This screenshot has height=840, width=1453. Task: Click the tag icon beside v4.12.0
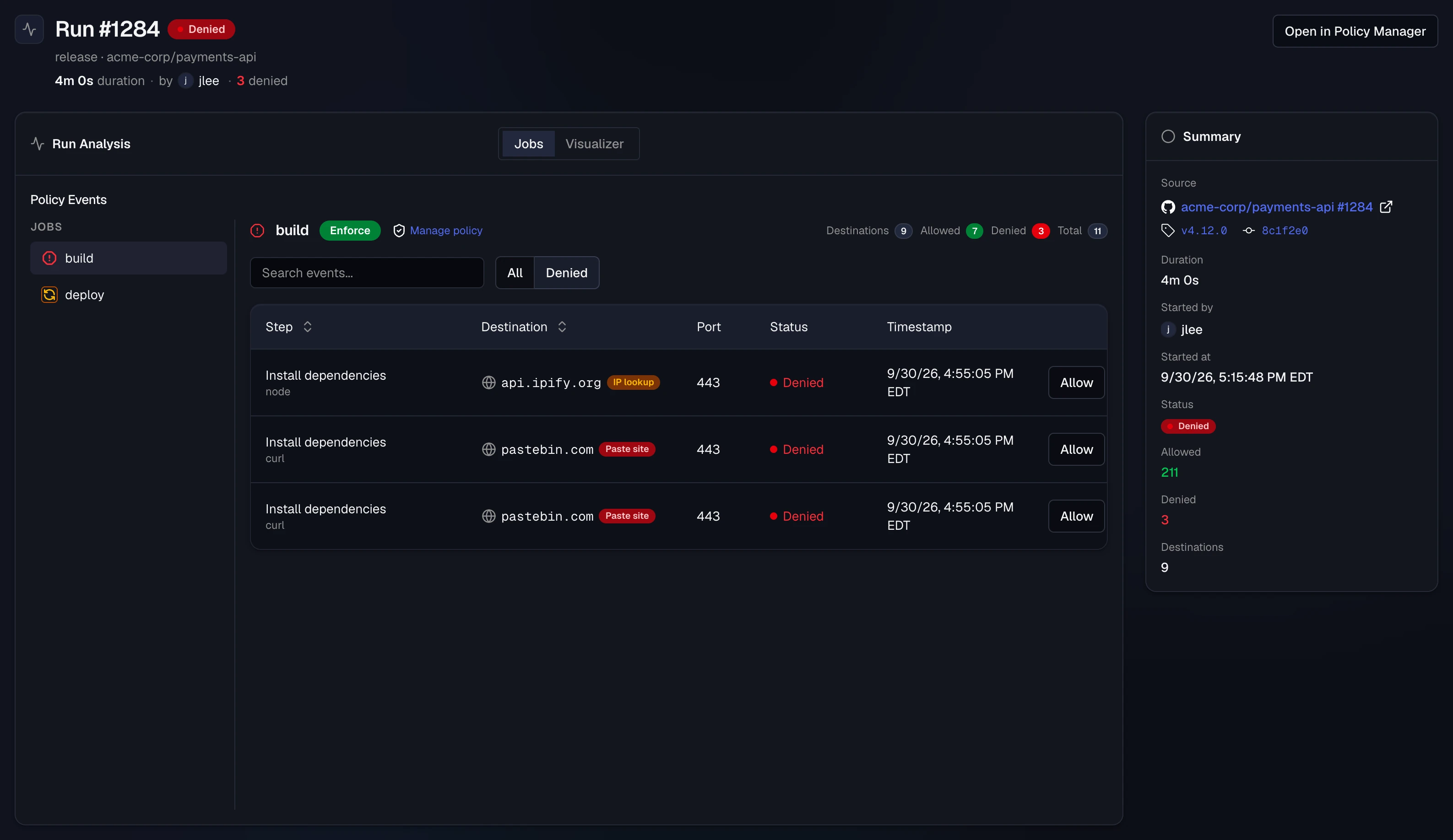(1168, 231)
